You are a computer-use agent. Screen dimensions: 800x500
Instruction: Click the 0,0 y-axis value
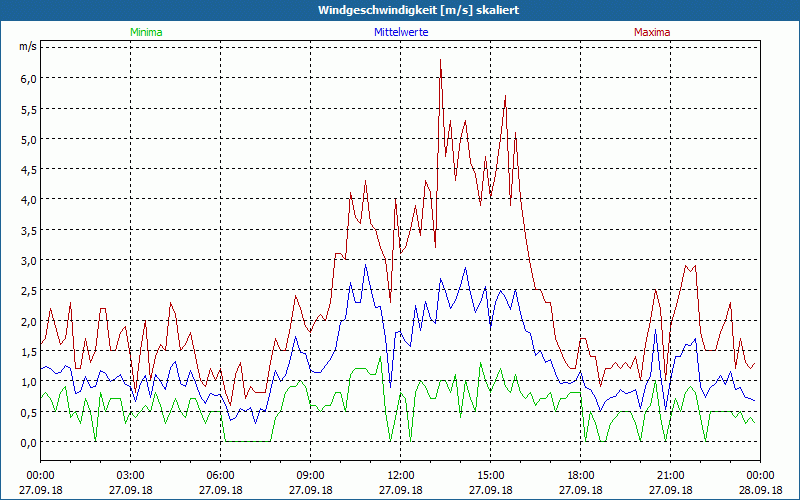pyautogui.click(x=29, y=442)
